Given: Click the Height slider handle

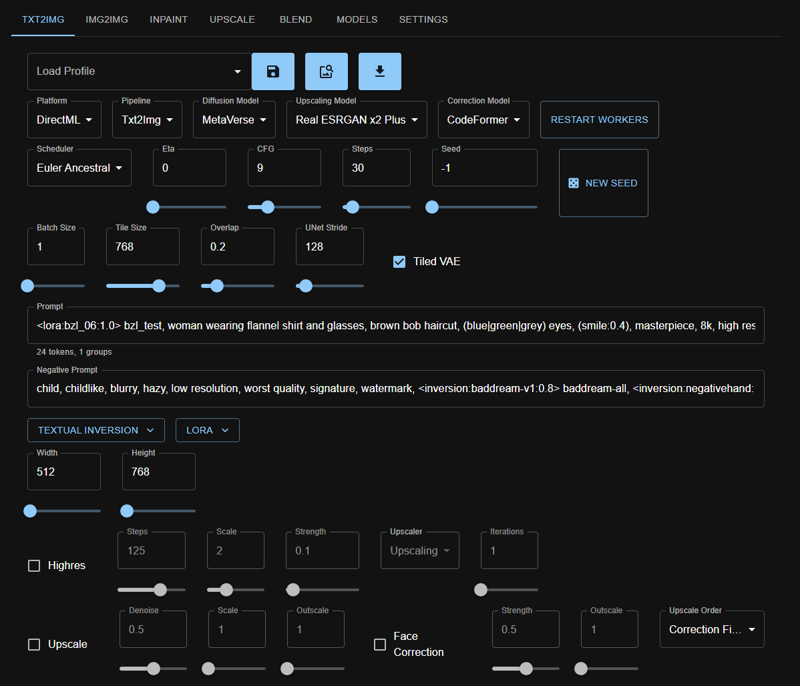Looking at the screenshot, I should pyautogui.click(x=127, y=511).
